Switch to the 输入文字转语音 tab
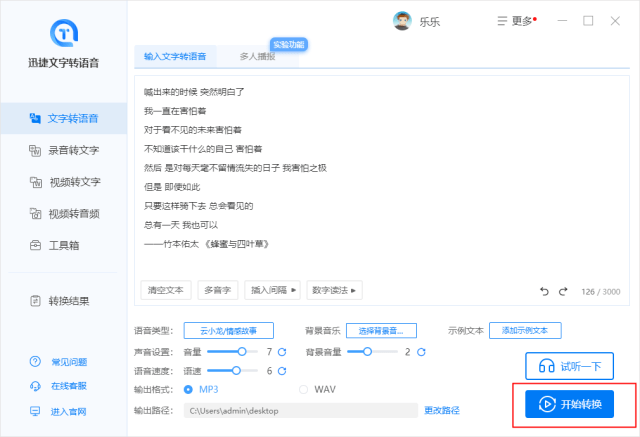The height and width of the screenshot is (437, 640). pyautogui.click(x=175, y=56)
